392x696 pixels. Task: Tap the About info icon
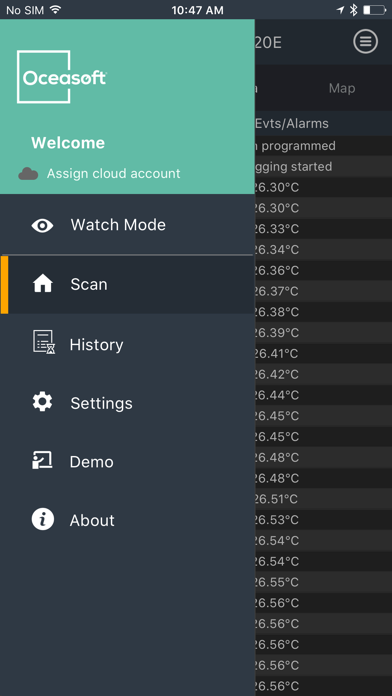pyautogui.click(x=43, y=519)
